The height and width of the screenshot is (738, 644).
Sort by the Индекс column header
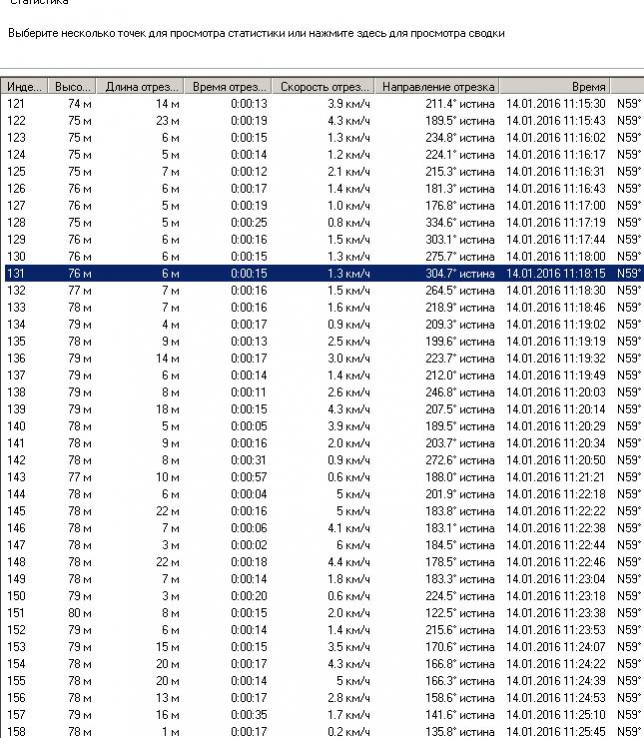(24, 87)
